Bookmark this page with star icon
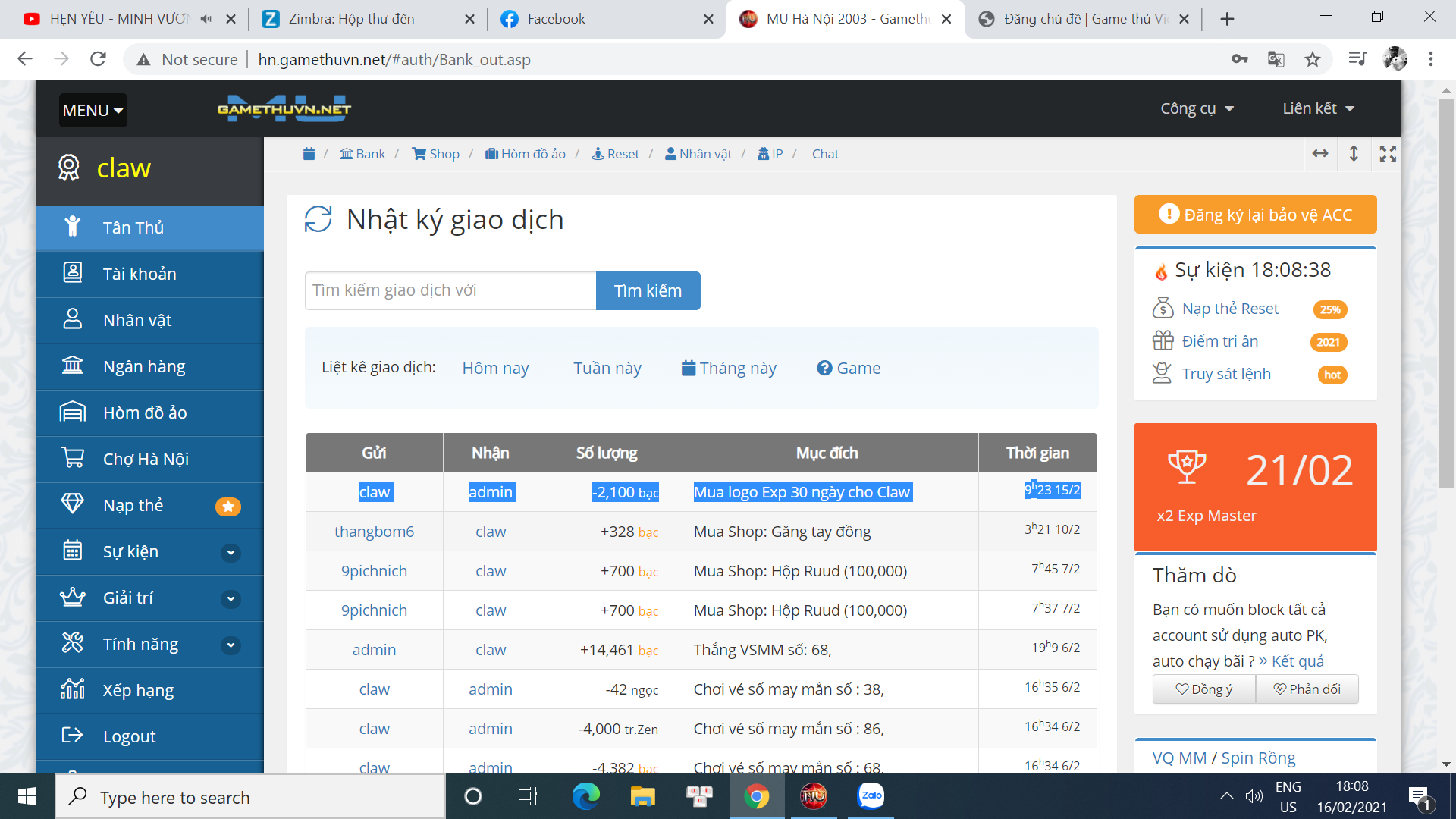 click(x=1313, y=59)
